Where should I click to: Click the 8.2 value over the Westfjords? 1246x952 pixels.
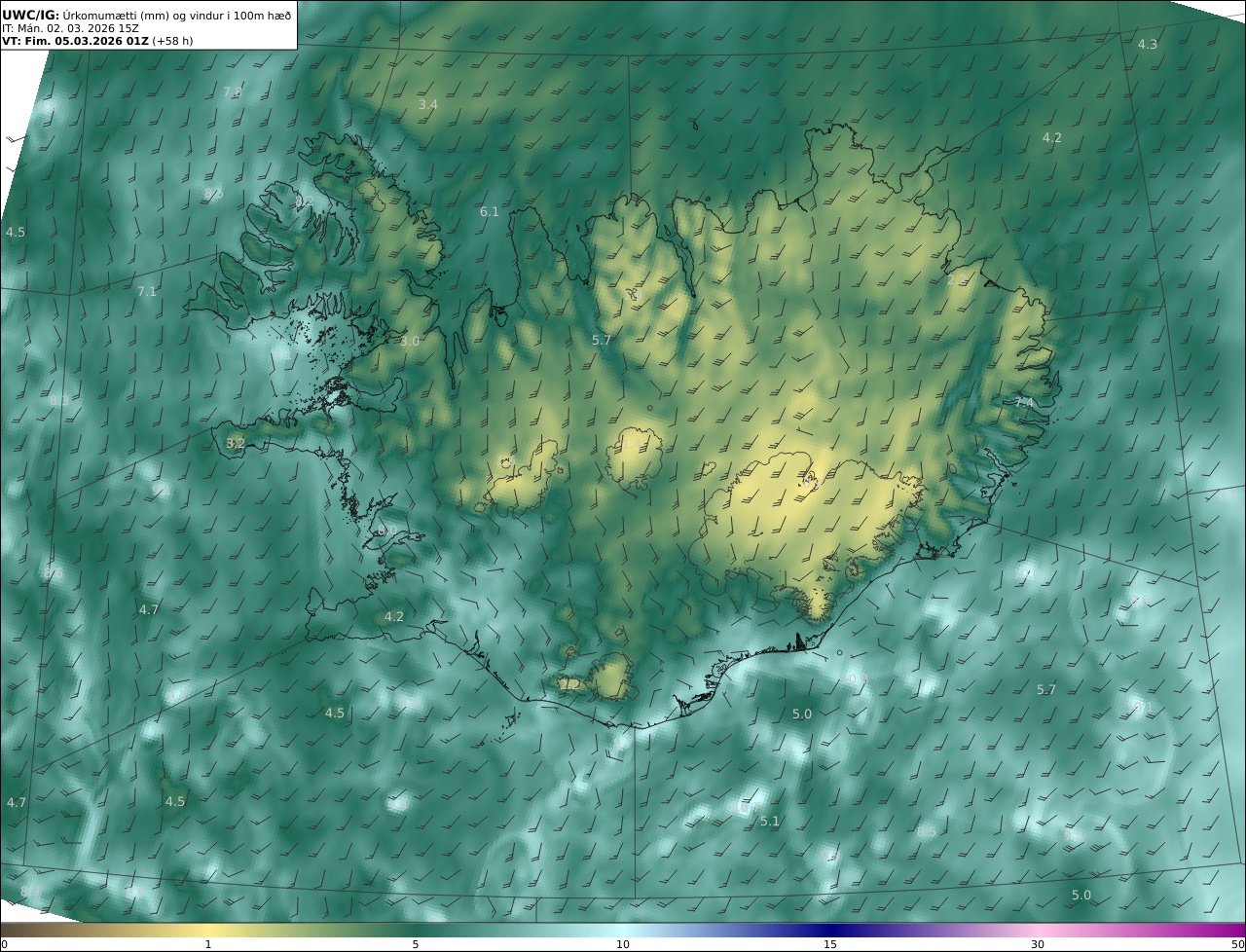point(304,201)
